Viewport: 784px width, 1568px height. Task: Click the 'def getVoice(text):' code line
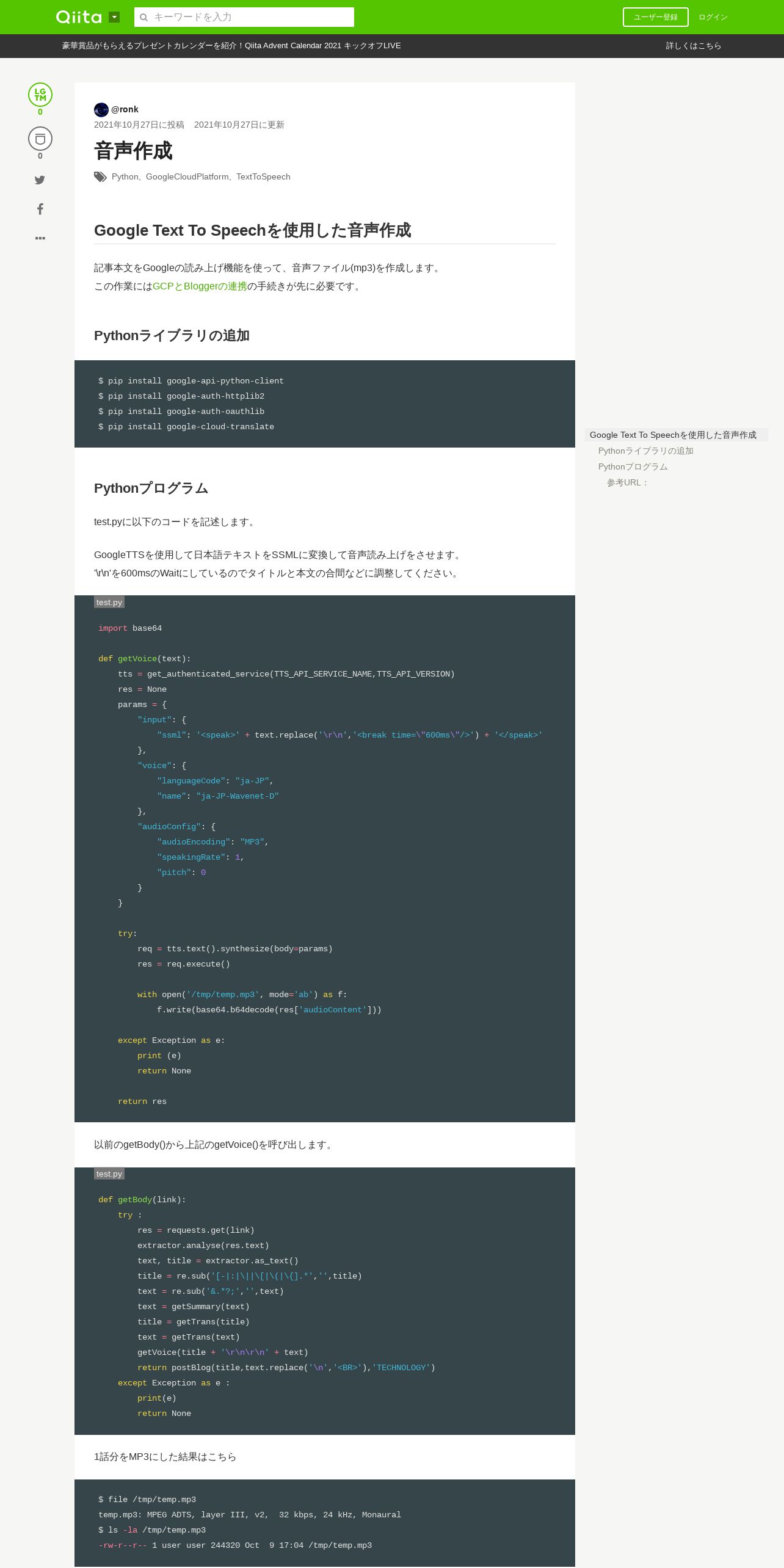pyautogui.click(x=145, y=659)
